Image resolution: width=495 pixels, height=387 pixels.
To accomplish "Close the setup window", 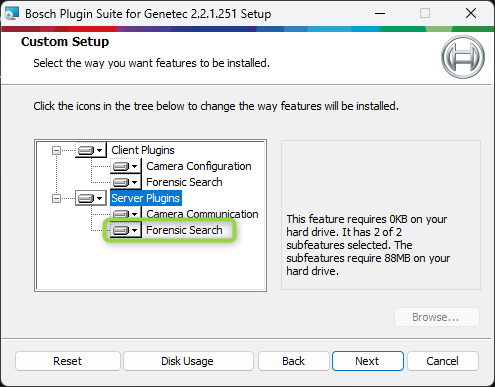I will [471, 14].
